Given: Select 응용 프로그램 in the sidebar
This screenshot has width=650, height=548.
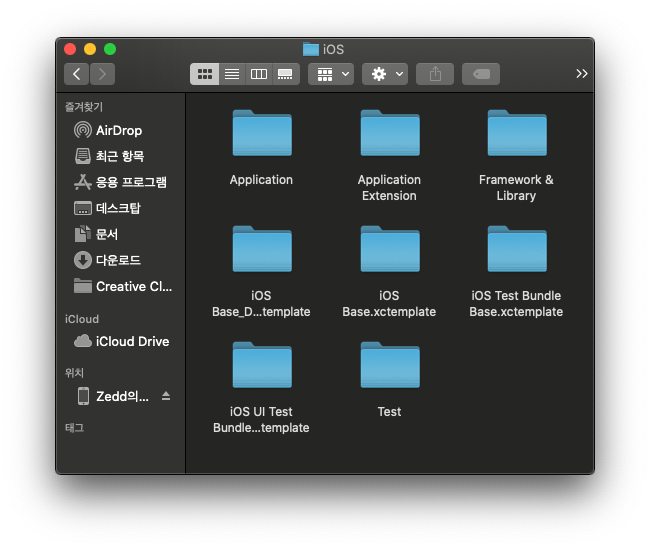Looking at the screenshot, I should pyautogui.click(x=122, y=182).
